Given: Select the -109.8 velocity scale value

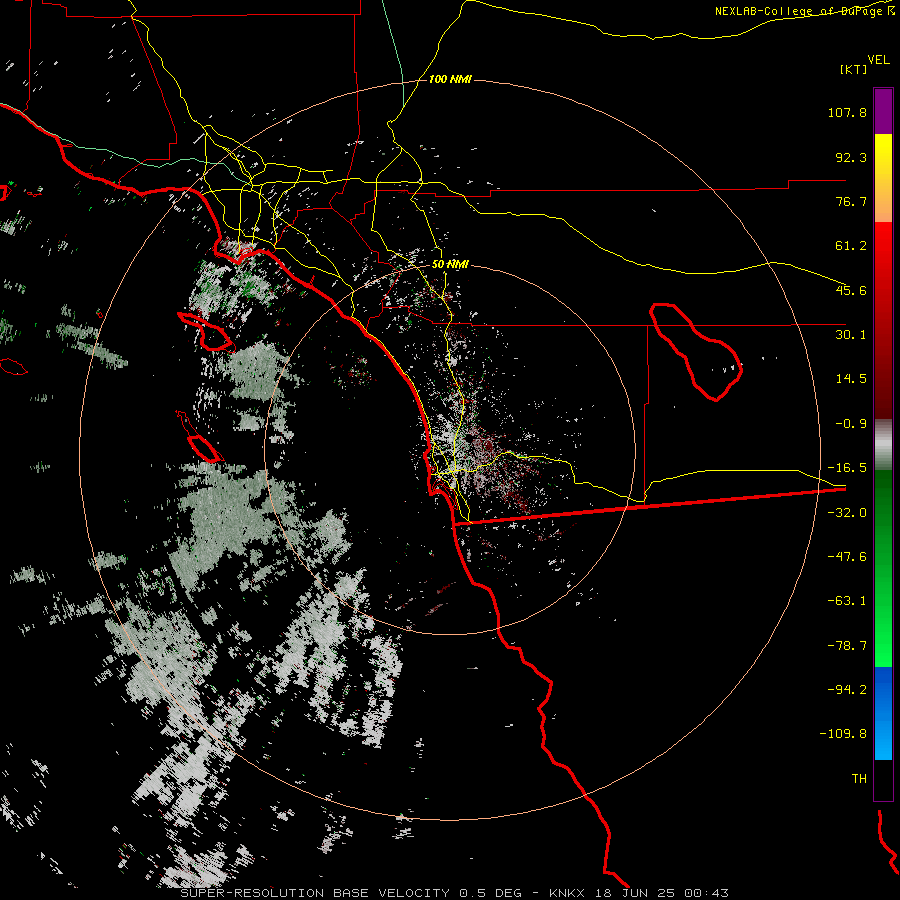Looking at the screenshot, I should click(844, 734).
